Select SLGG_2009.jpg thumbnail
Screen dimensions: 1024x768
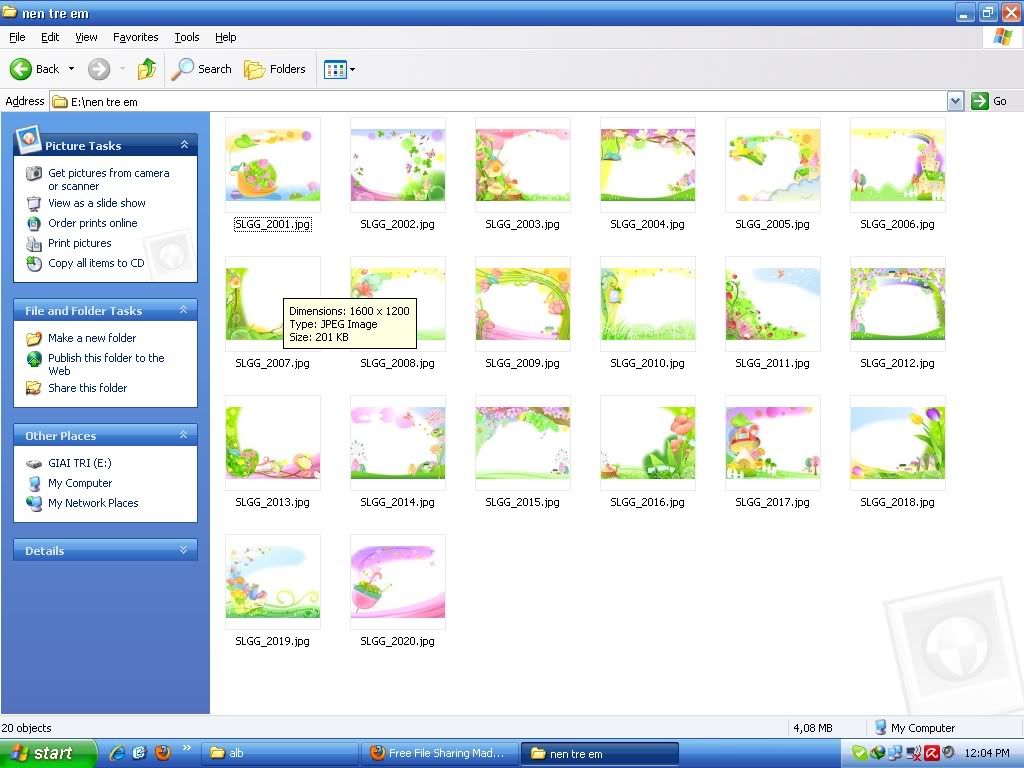coord(523,304)
